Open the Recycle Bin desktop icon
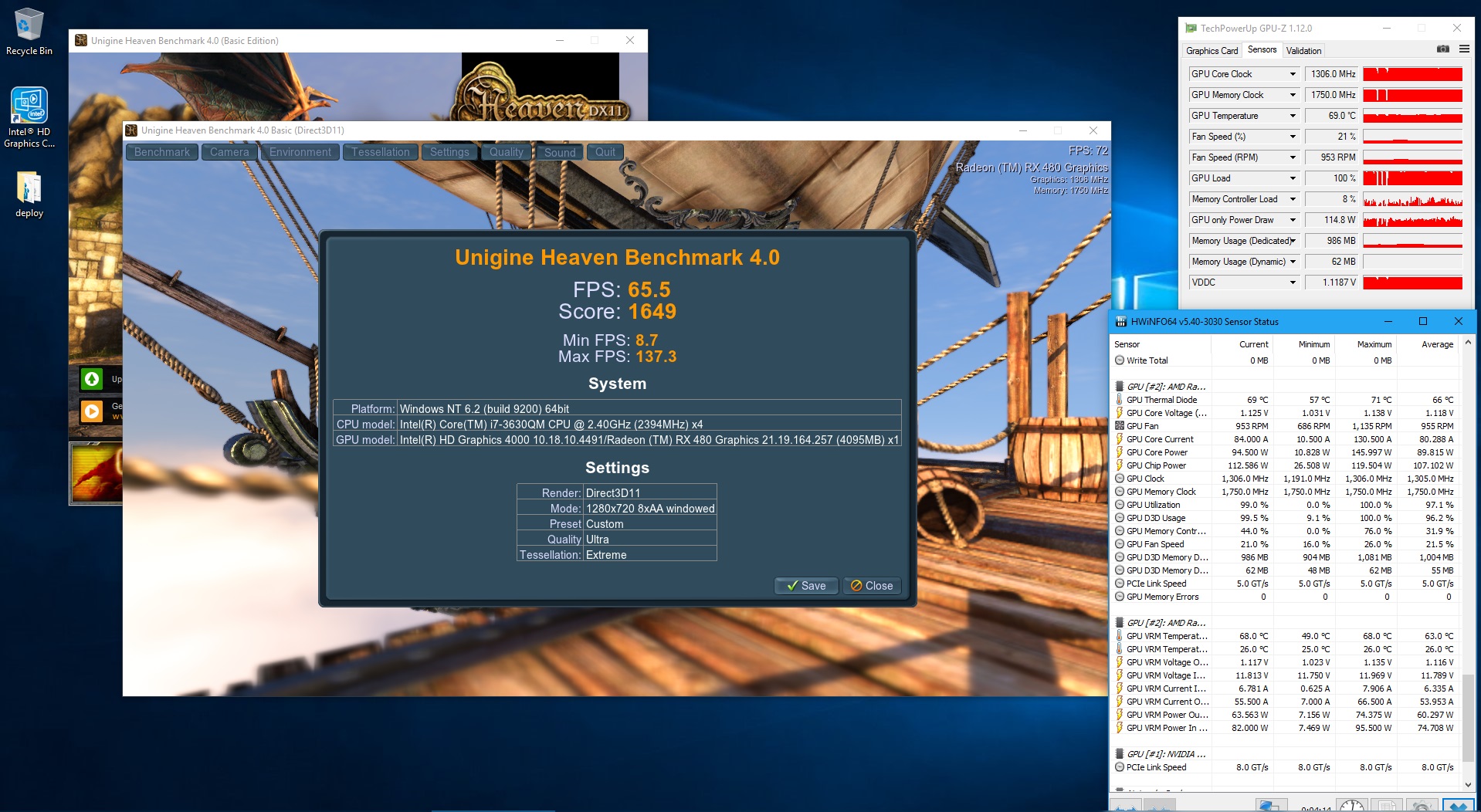The height and width of the screenshot is (812, 1481). (x=29, y=31)
